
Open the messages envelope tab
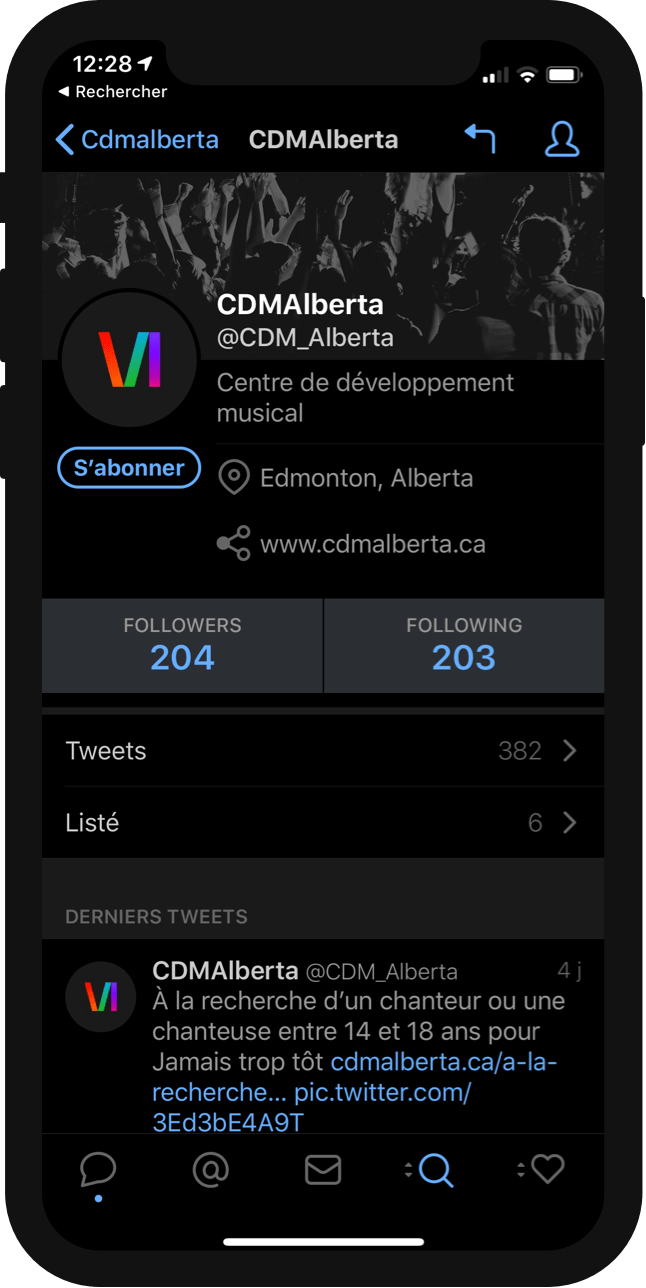point(323,1169)
